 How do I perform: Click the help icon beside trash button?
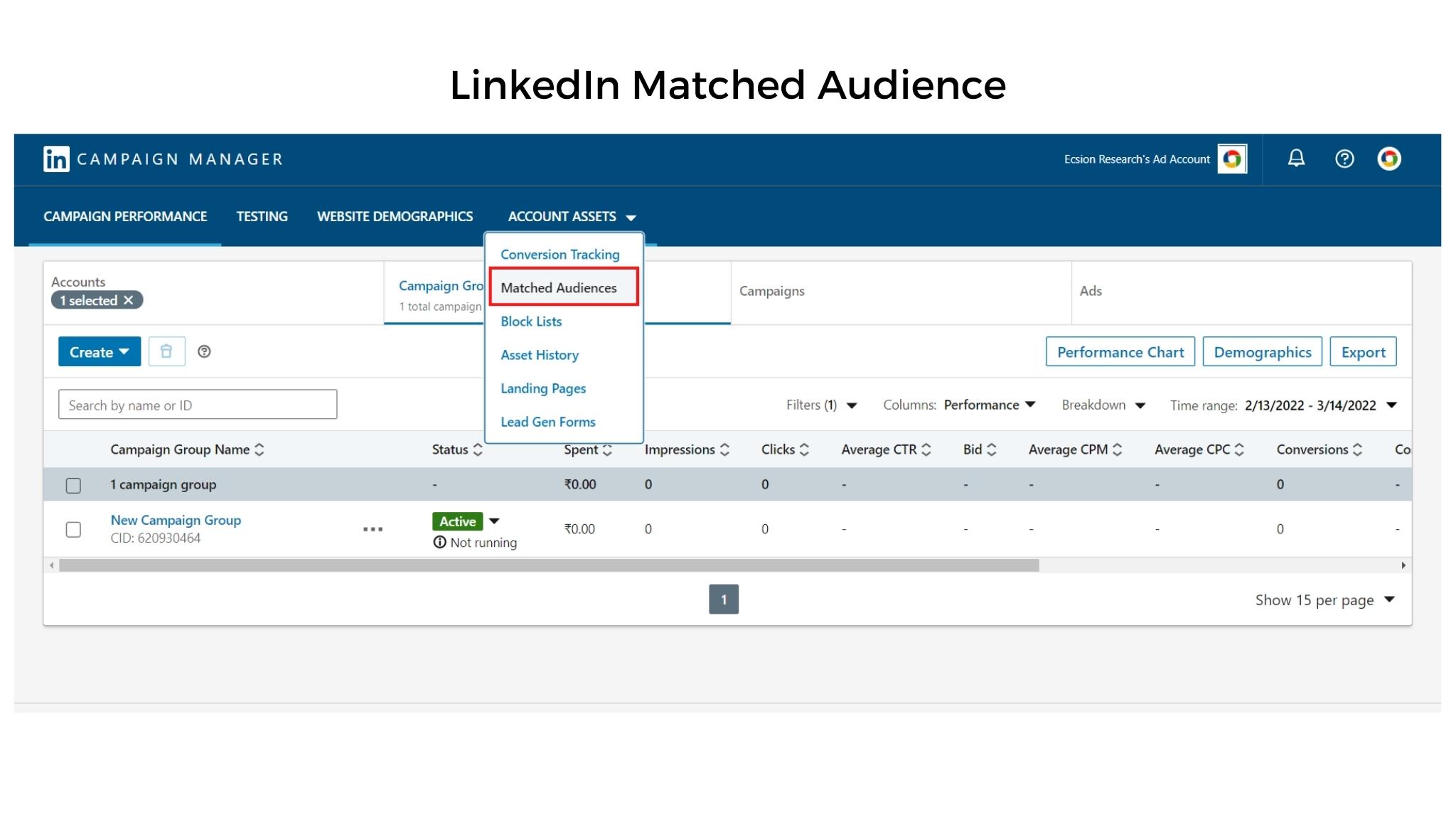[x=204, y=351]
